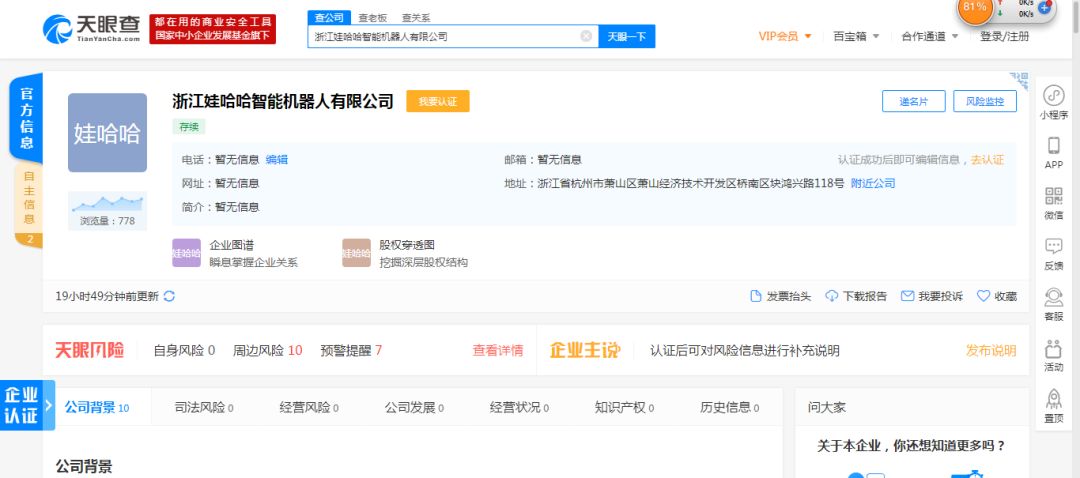
Task: Switch to the 司法风险 tab
Action: pos(204,407)
